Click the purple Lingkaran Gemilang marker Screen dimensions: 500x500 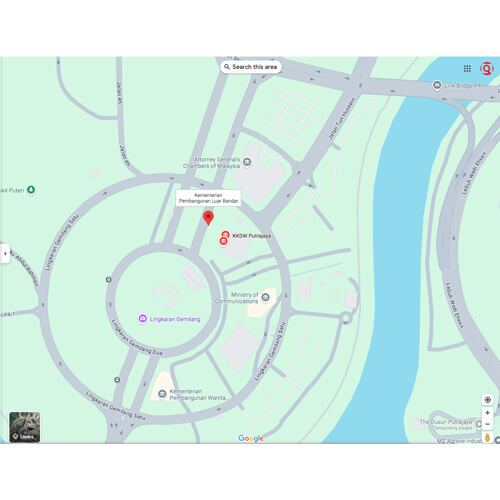point(143,318)
